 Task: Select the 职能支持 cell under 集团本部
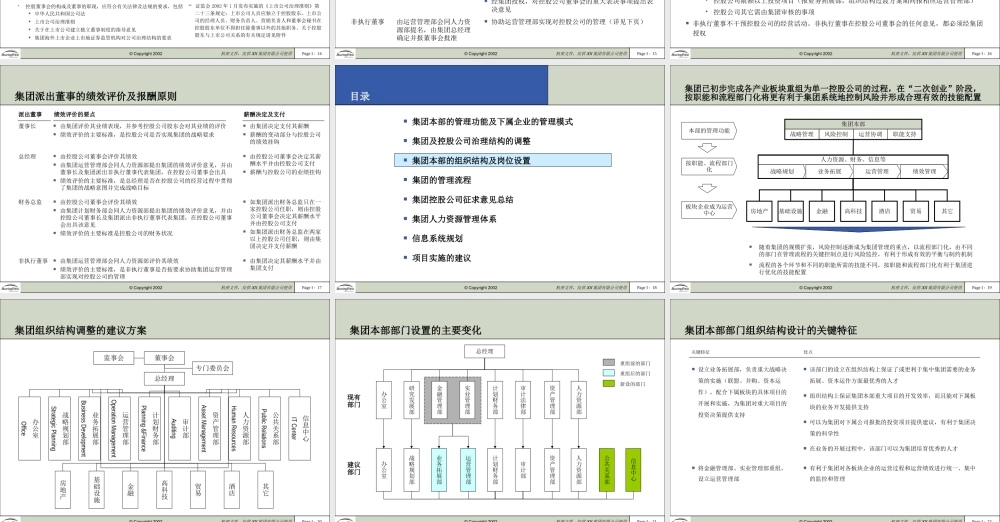point(904,135)
